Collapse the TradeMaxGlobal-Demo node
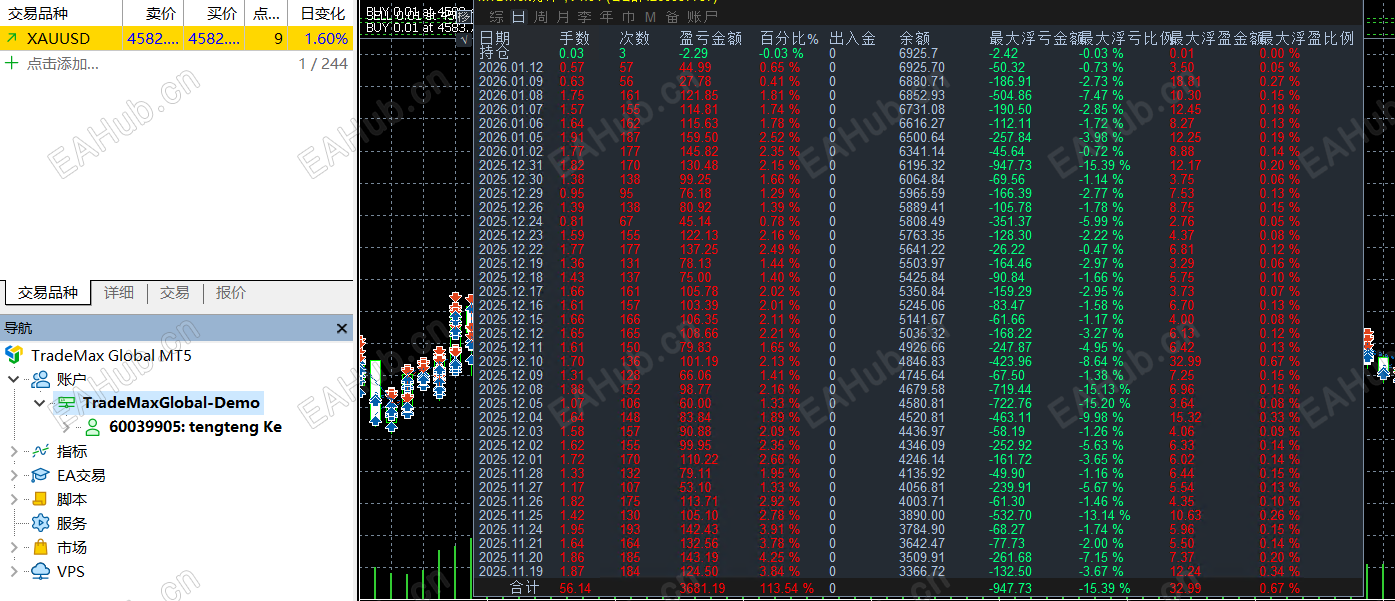1395x601 pixels. [38, 402]
